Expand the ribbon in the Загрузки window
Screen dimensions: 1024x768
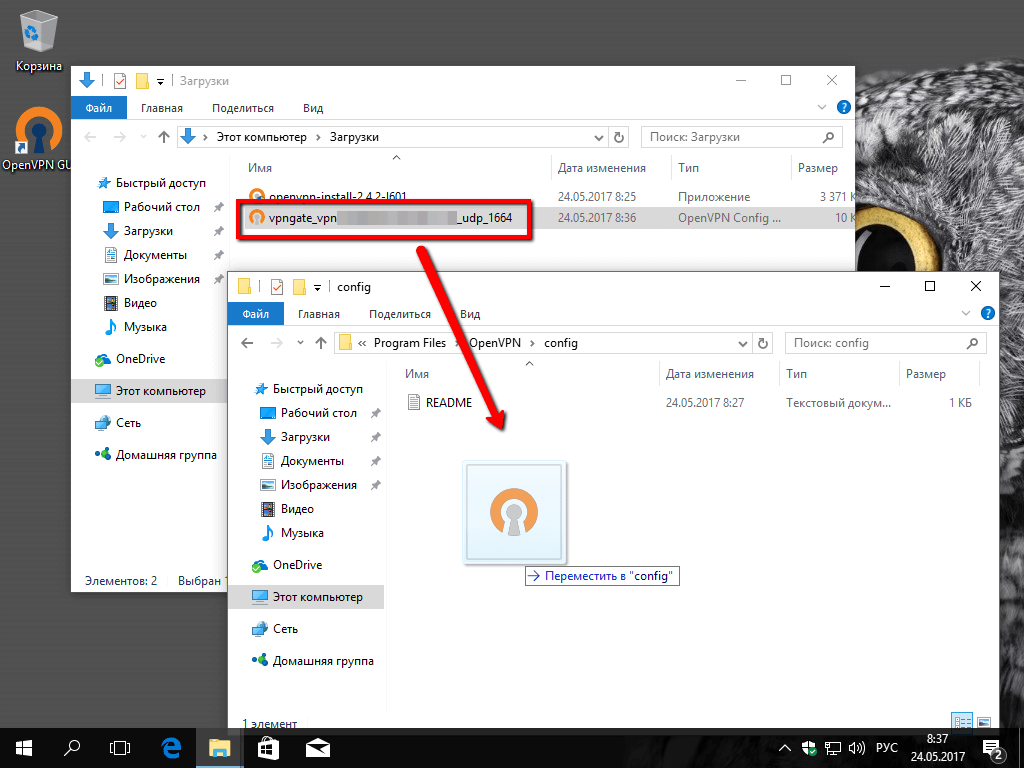(x=823, y=107)
